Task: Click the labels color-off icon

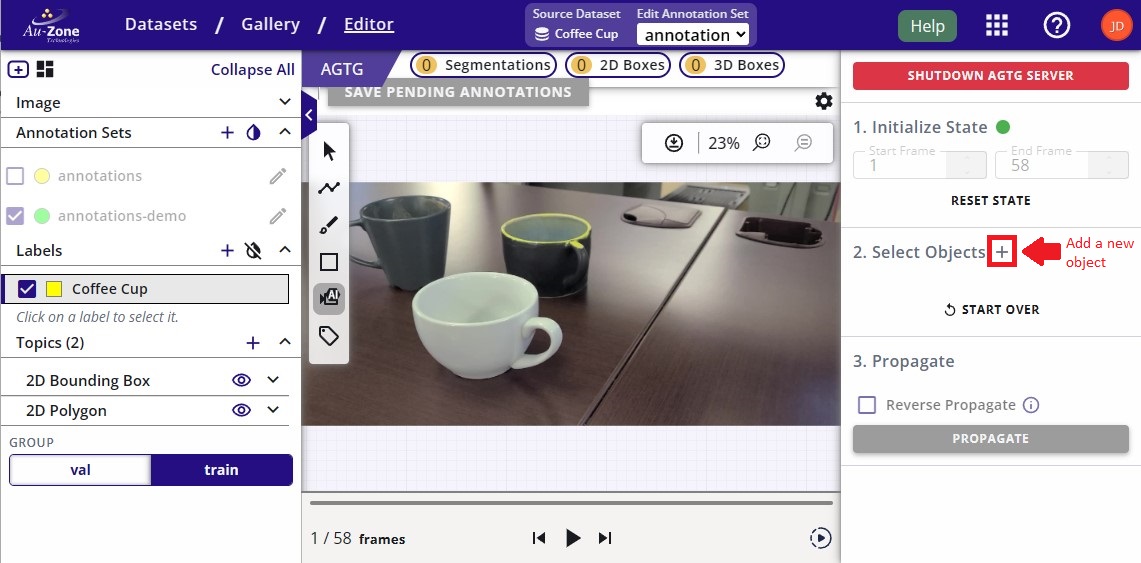Action: pos(253,250)
